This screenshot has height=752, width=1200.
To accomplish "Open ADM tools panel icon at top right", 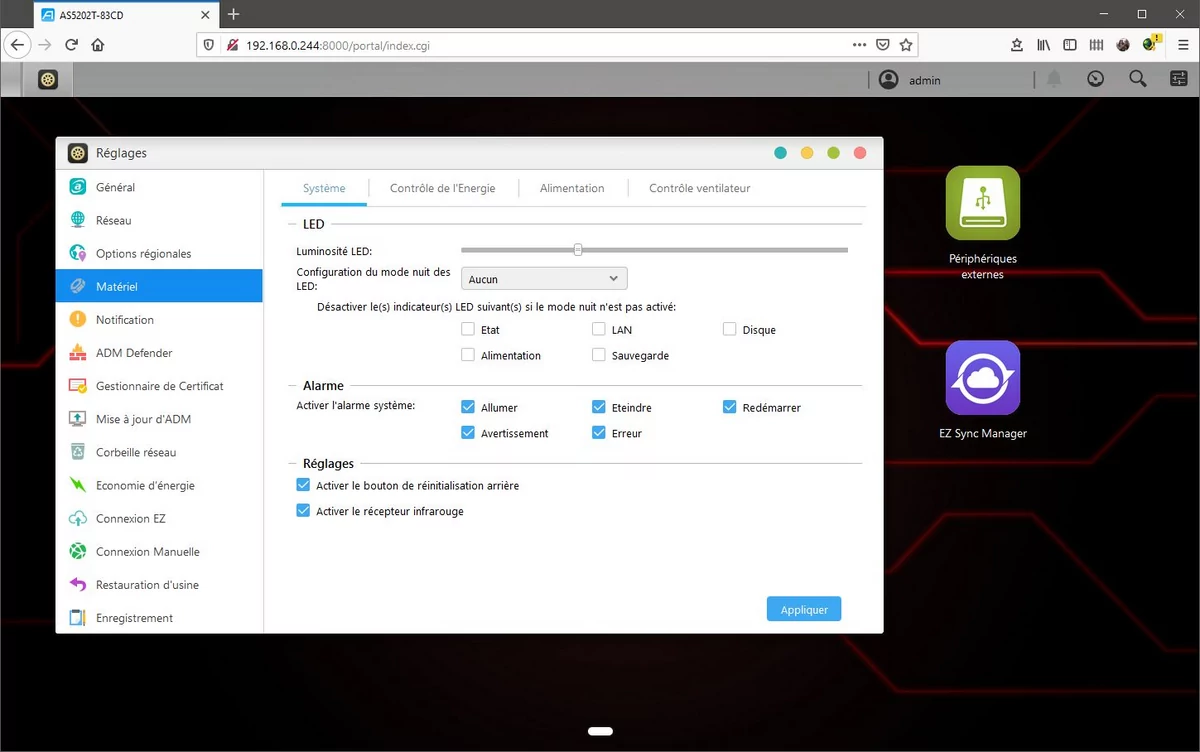I will (1178, 80).
